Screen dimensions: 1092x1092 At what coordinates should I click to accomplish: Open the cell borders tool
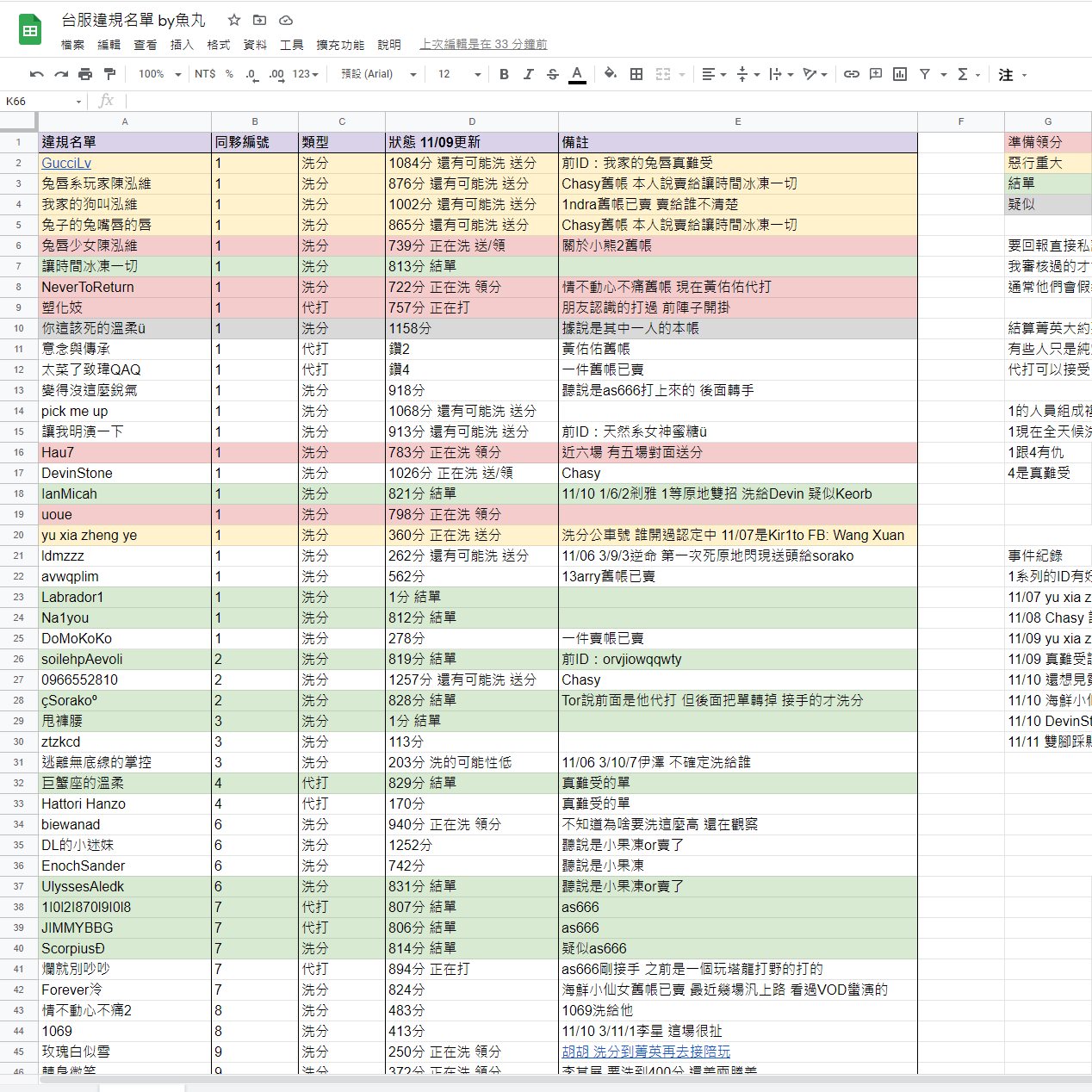pos(636,75)
